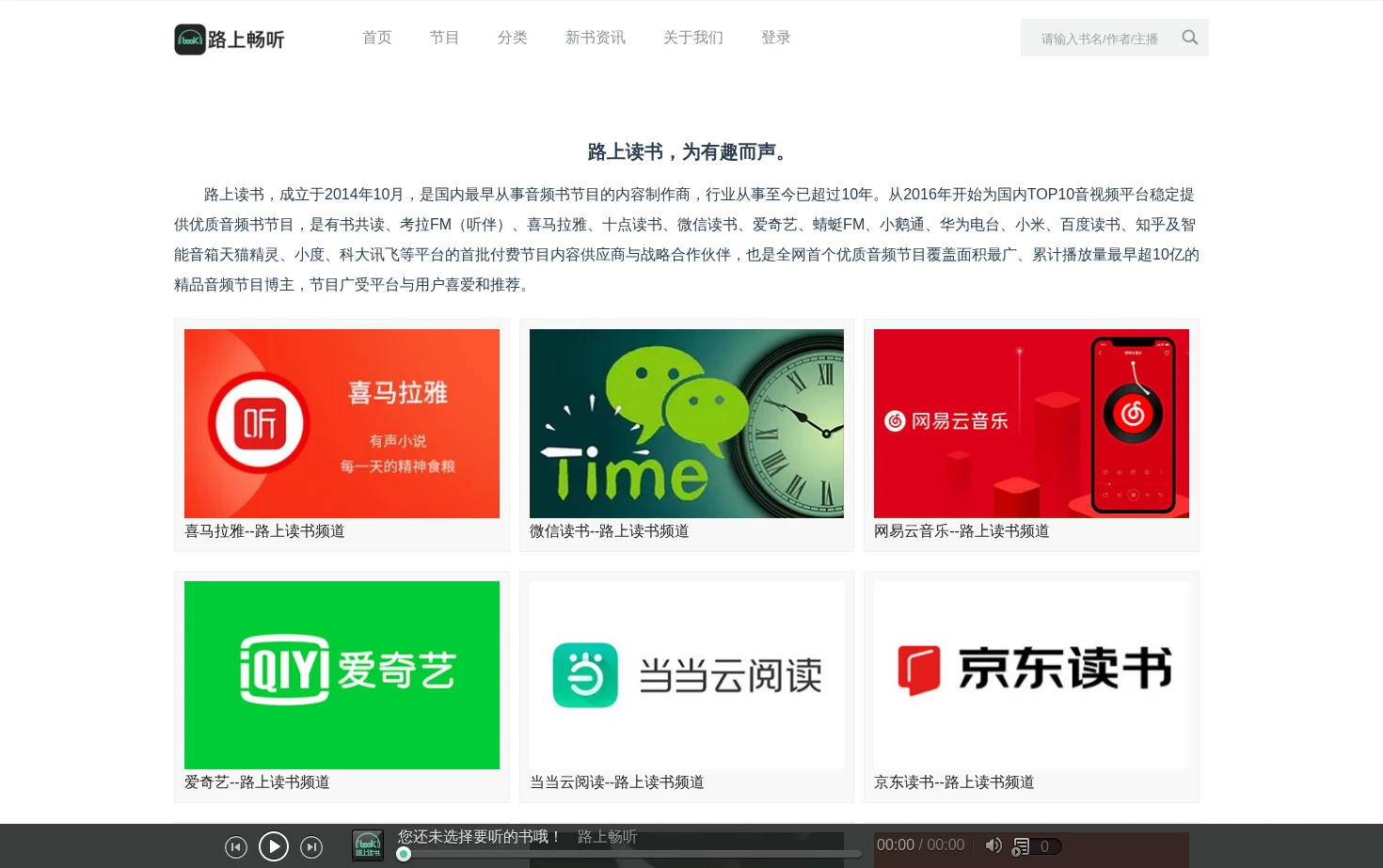The width and height of the screenshot is (1383, 868).
Task: Open the 关于我们 menu item
Action: coord(693,38)
